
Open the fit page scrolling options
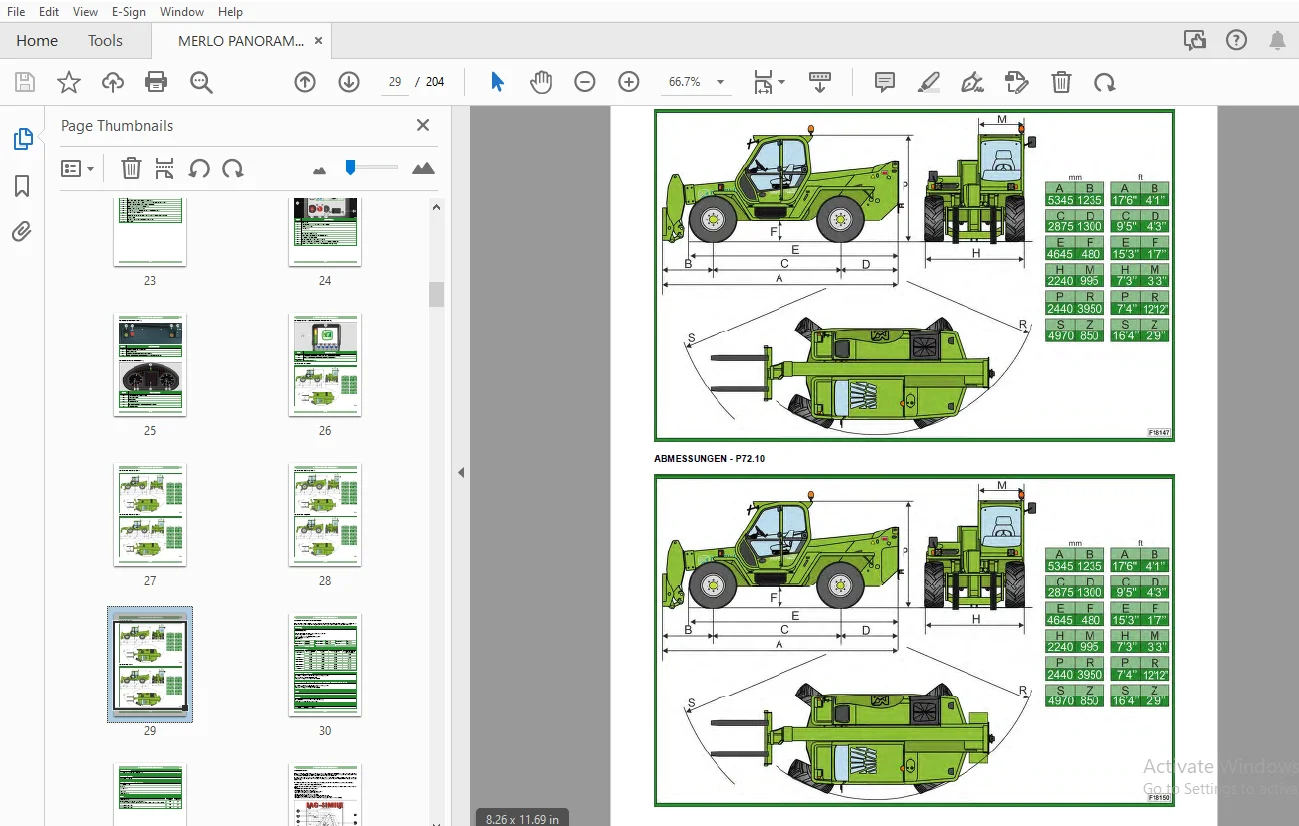[x=768, y=82]
